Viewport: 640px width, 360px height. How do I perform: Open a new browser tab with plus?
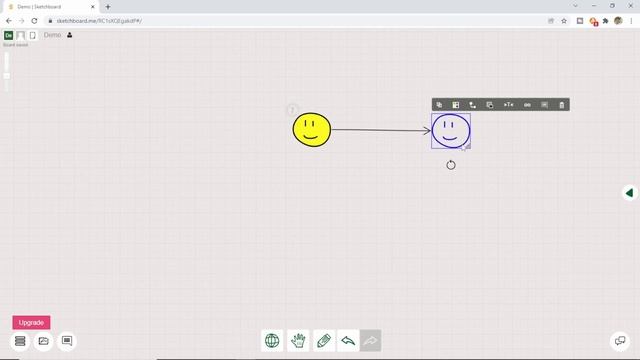tap(108, 7)
